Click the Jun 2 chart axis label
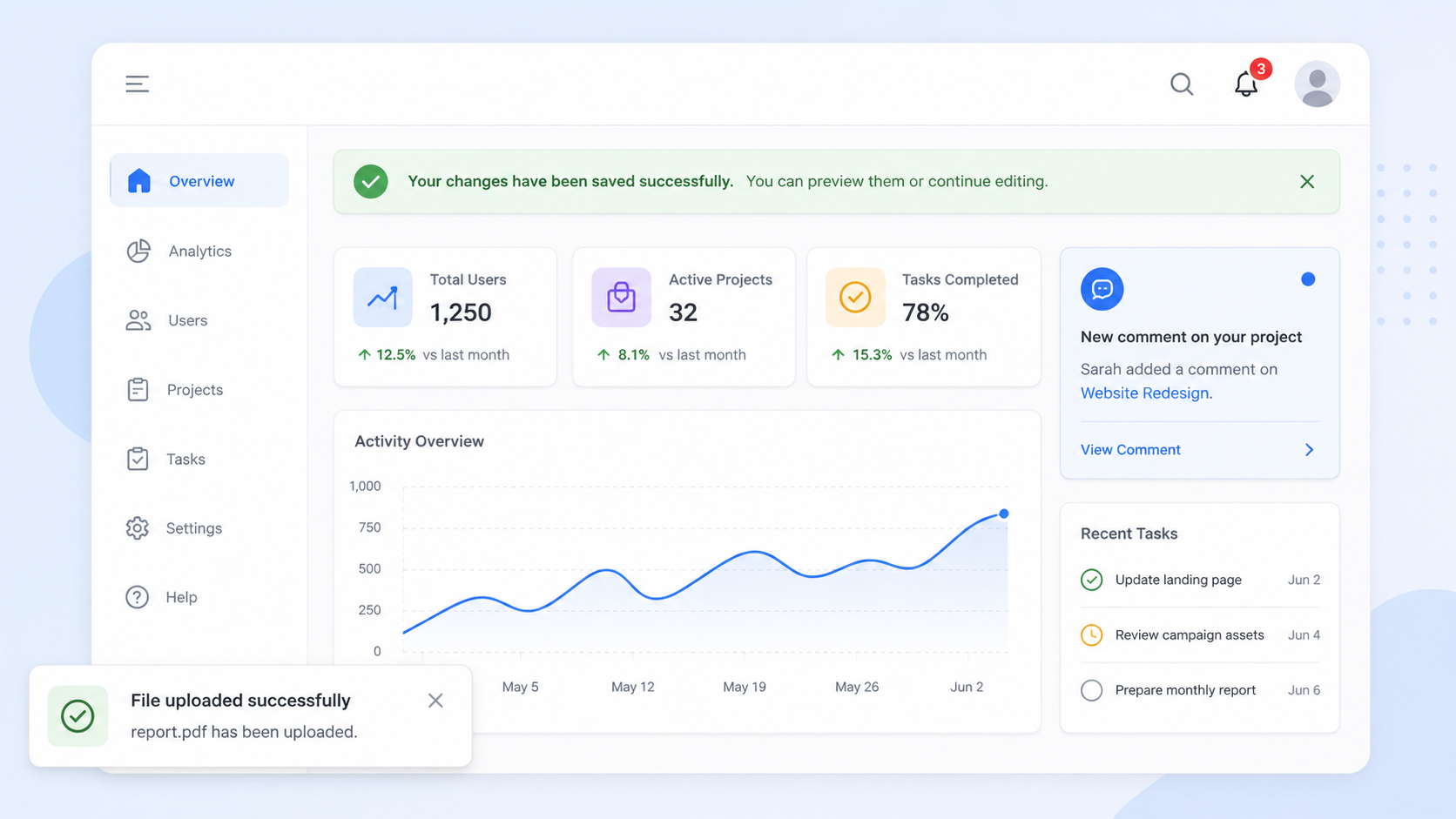1456x819 pixels. (967, 687)
